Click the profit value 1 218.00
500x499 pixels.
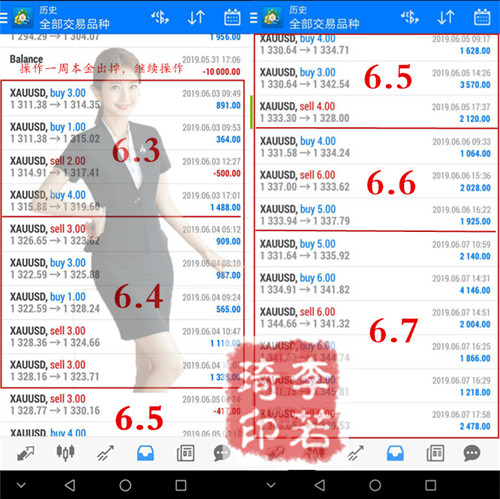(x=475, y=392)
